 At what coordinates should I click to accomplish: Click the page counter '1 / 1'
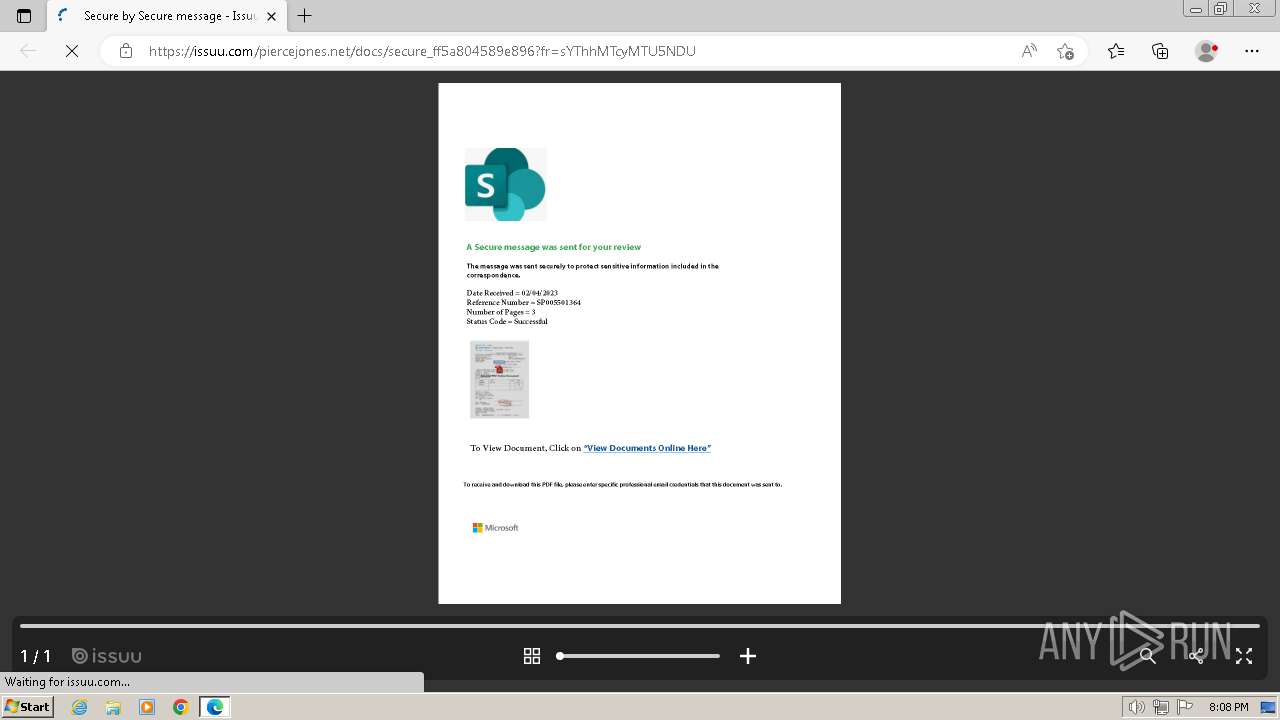coord(36,656)
